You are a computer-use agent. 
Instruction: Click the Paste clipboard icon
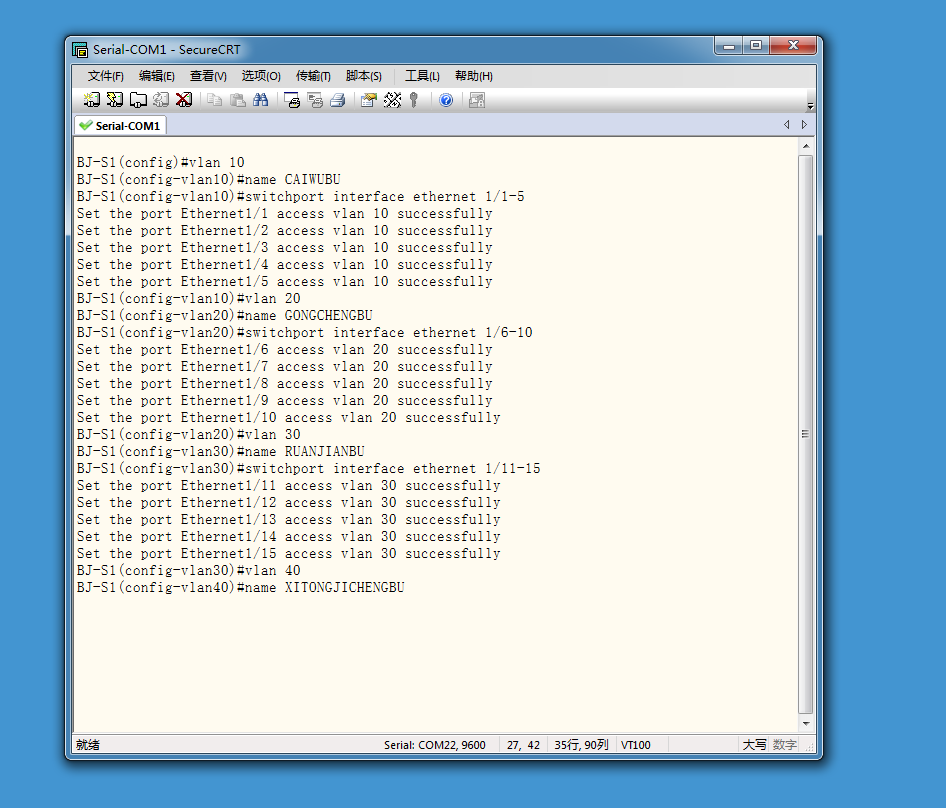tap(238, 100)
